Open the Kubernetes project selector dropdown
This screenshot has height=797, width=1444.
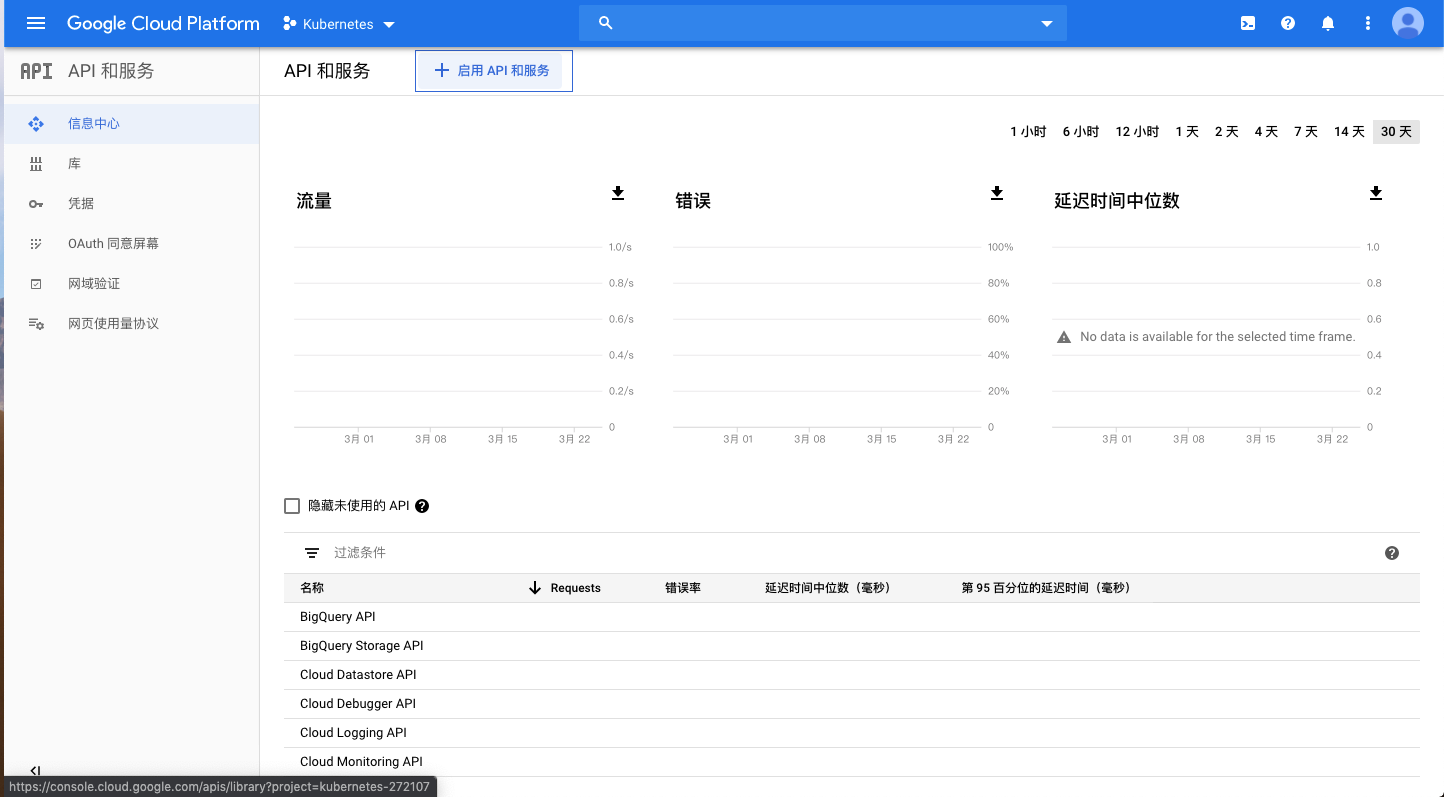coord(339,24)
